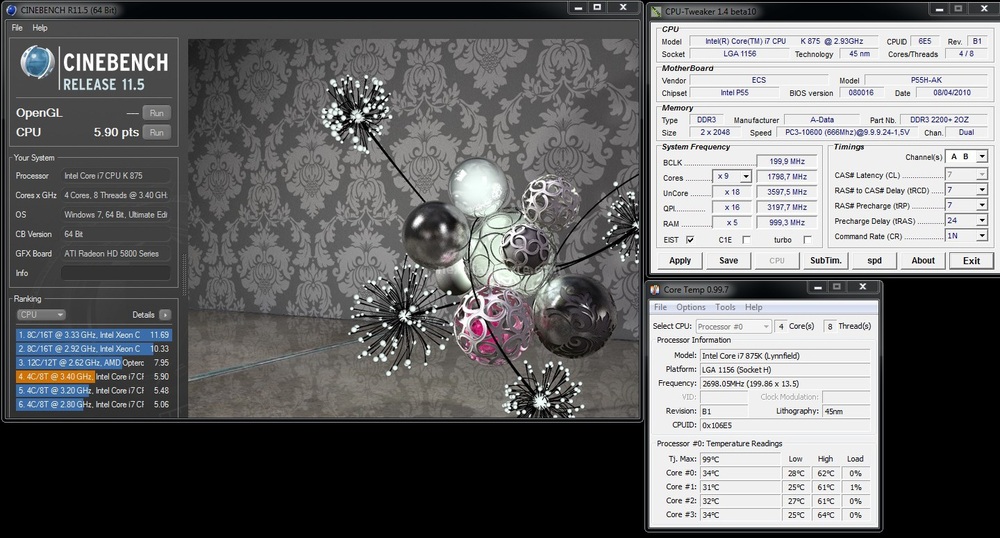Click the grayed CPU button in CPU-Tweaker
Screen dimensions: 1000x538
click(x=777, y=261)
